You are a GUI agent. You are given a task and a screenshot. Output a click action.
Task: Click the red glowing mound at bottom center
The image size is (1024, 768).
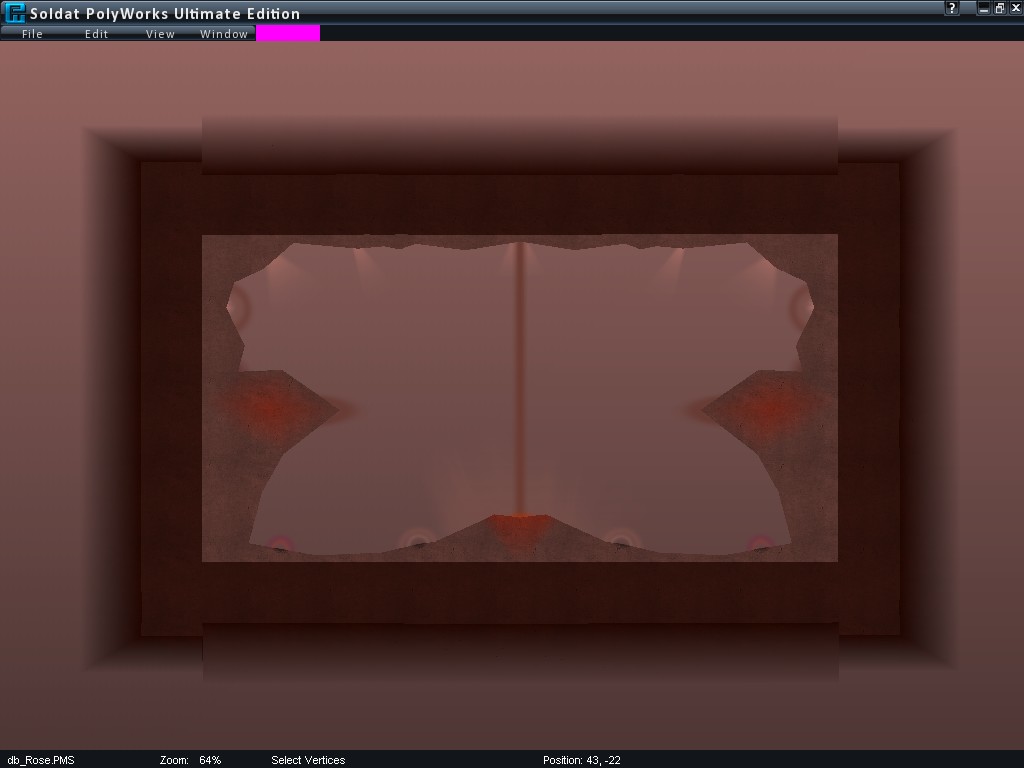519,527
